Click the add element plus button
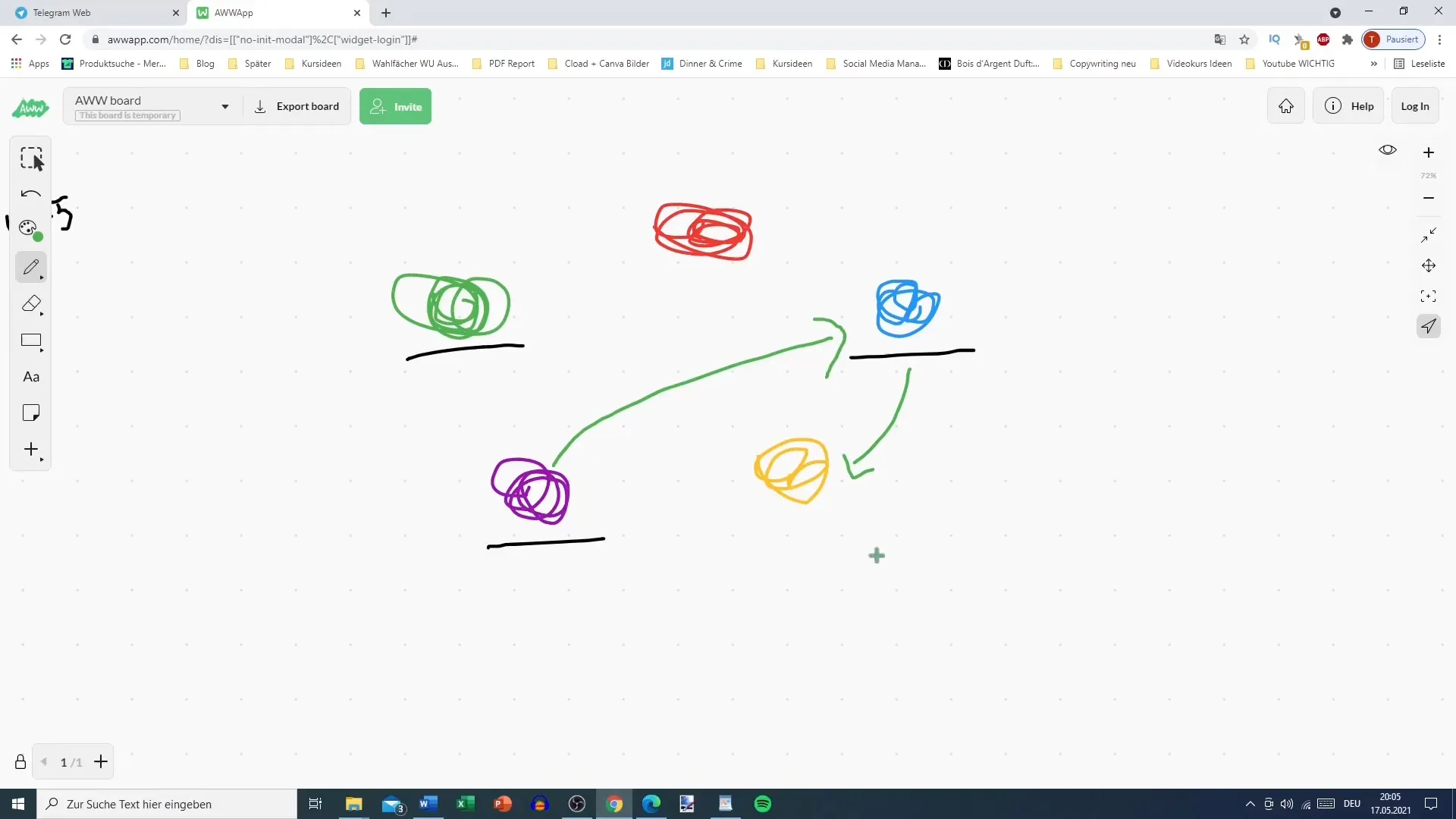This screenshot has height=819, width=1456. pyautogui.click(x=30, y=450)
